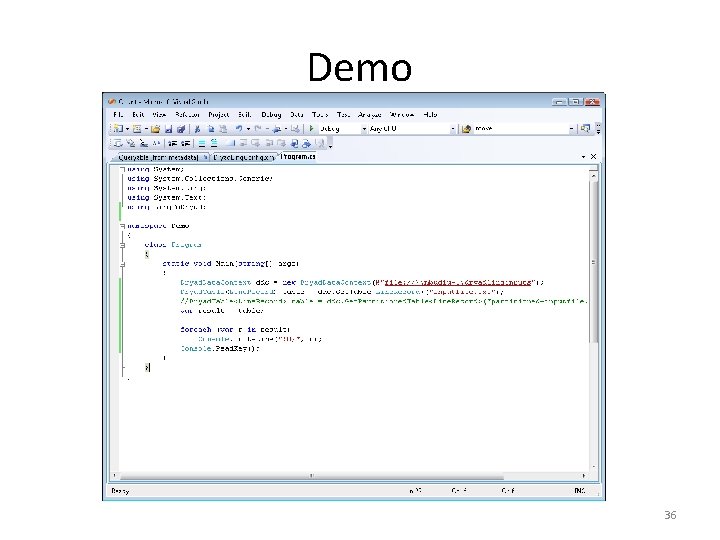This screenshot has width=720, height=540.
Task: Open the Refactor menu
Action: pyautogui.click(x=187, y=115)
